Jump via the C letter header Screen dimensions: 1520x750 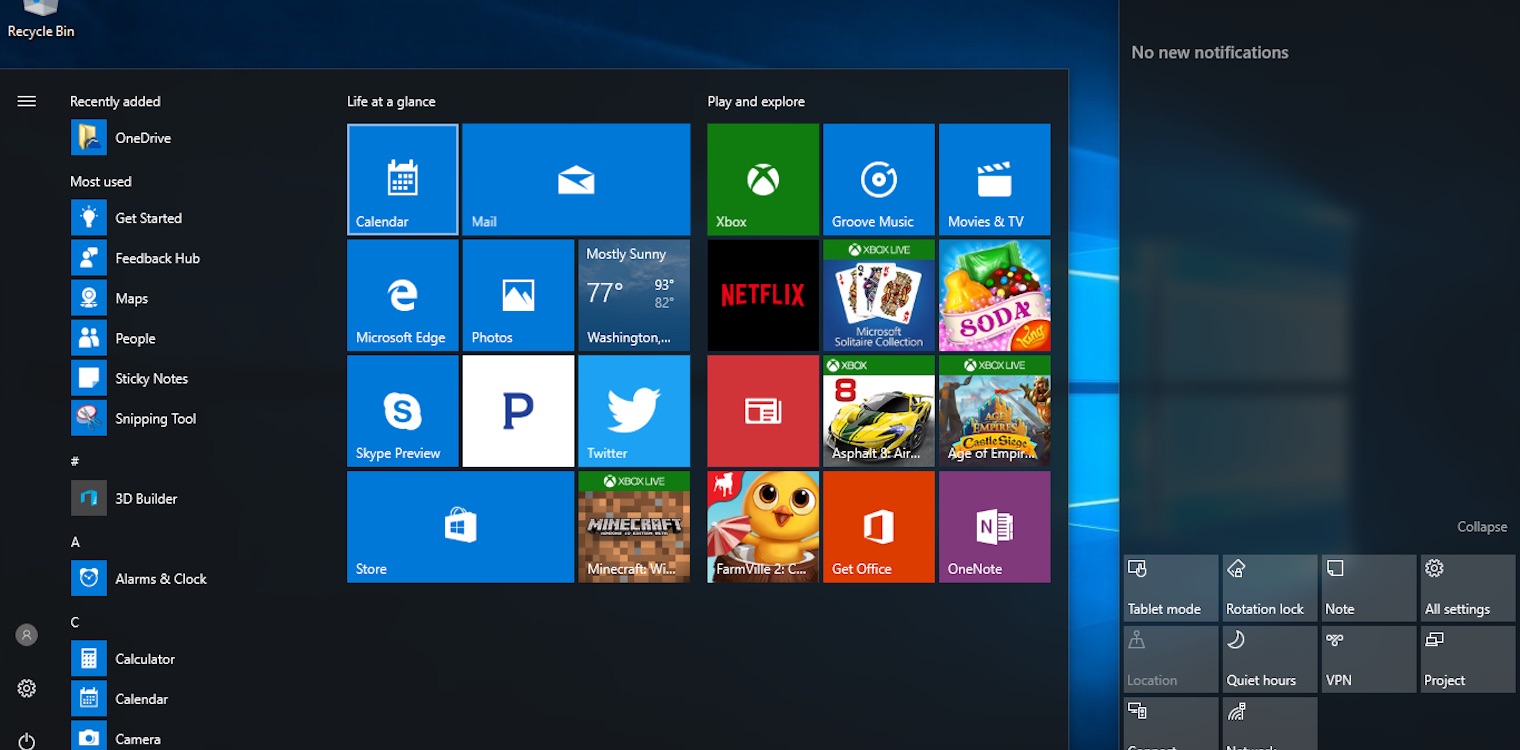75,622
